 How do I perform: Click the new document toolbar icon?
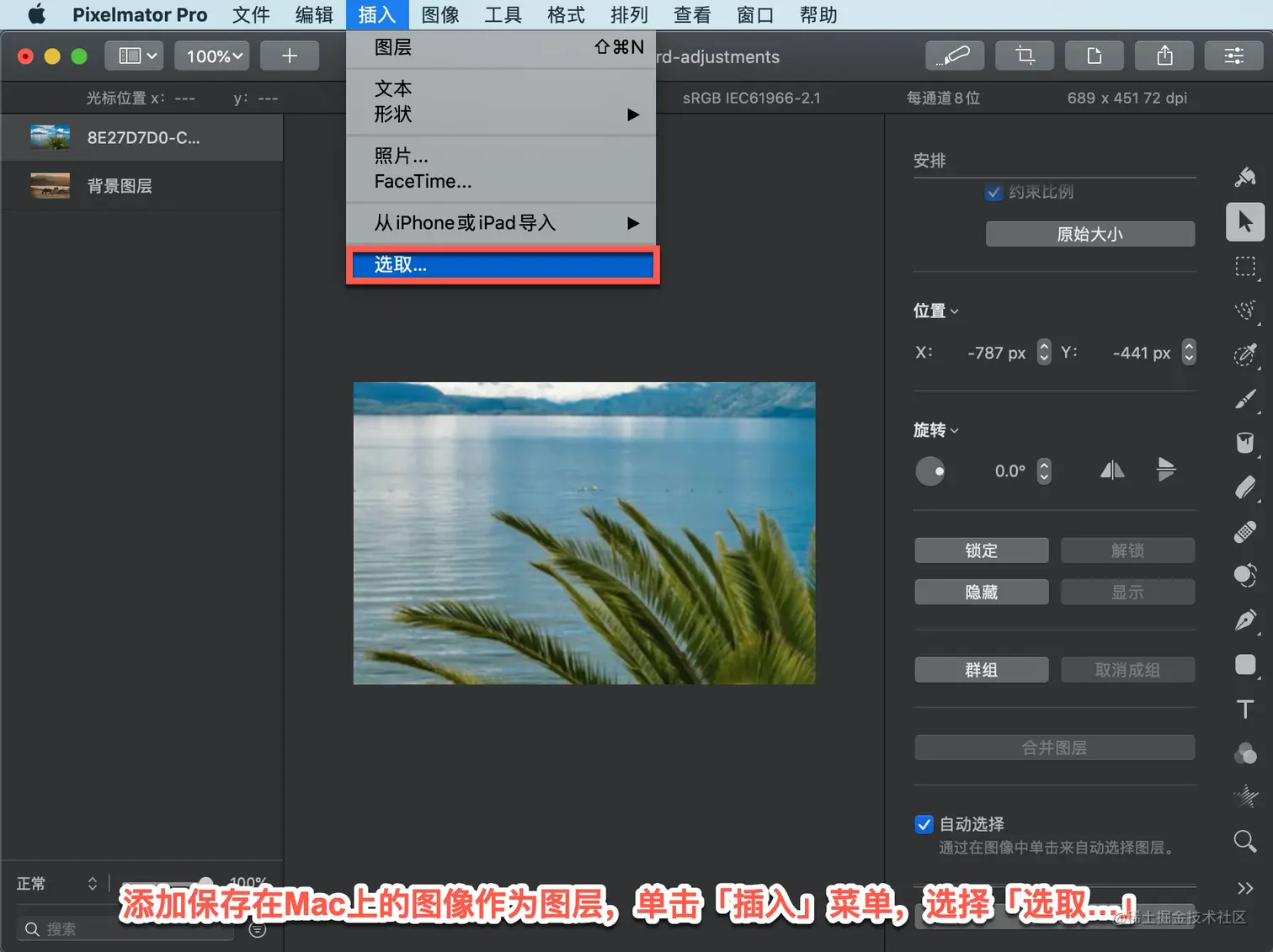point(1094,56)
